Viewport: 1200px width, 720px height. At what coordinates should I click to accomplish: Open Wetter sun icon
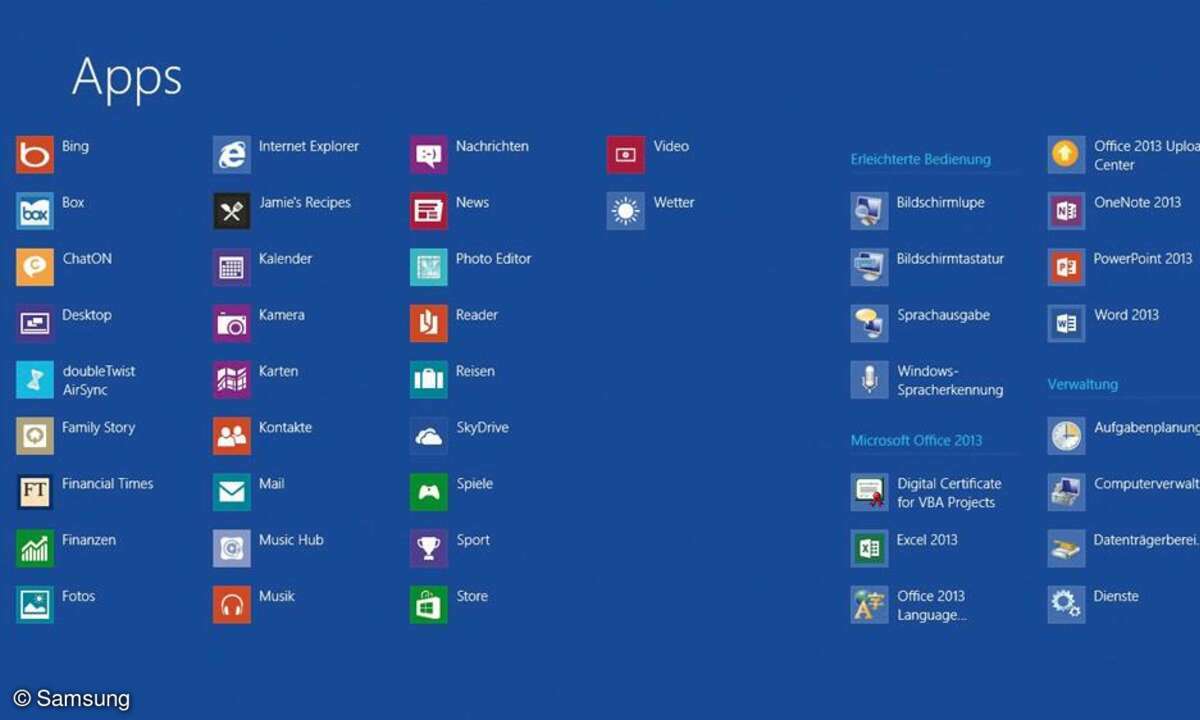[626, 211]
